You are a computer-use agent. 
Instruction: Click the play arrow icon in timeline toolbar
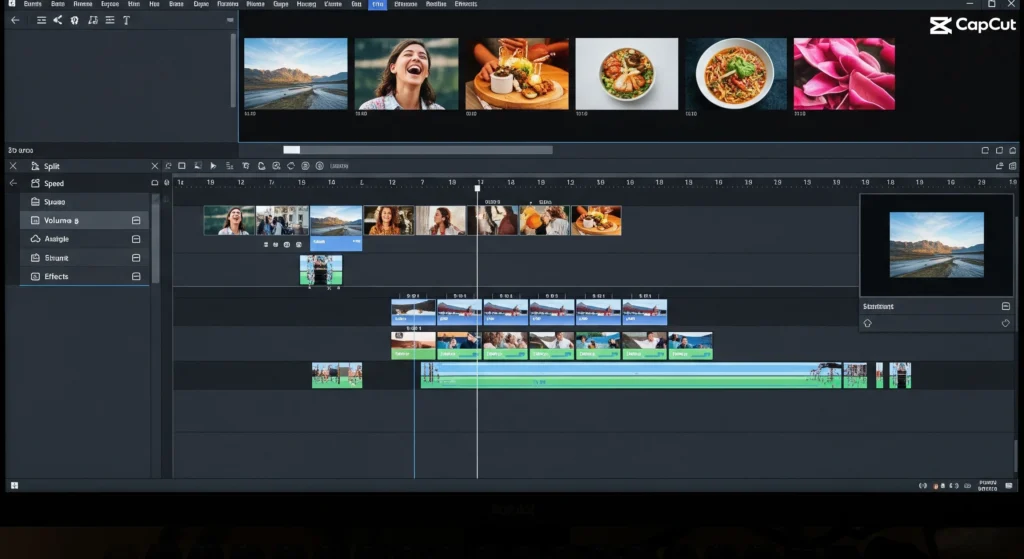click(x=213, y=166)
